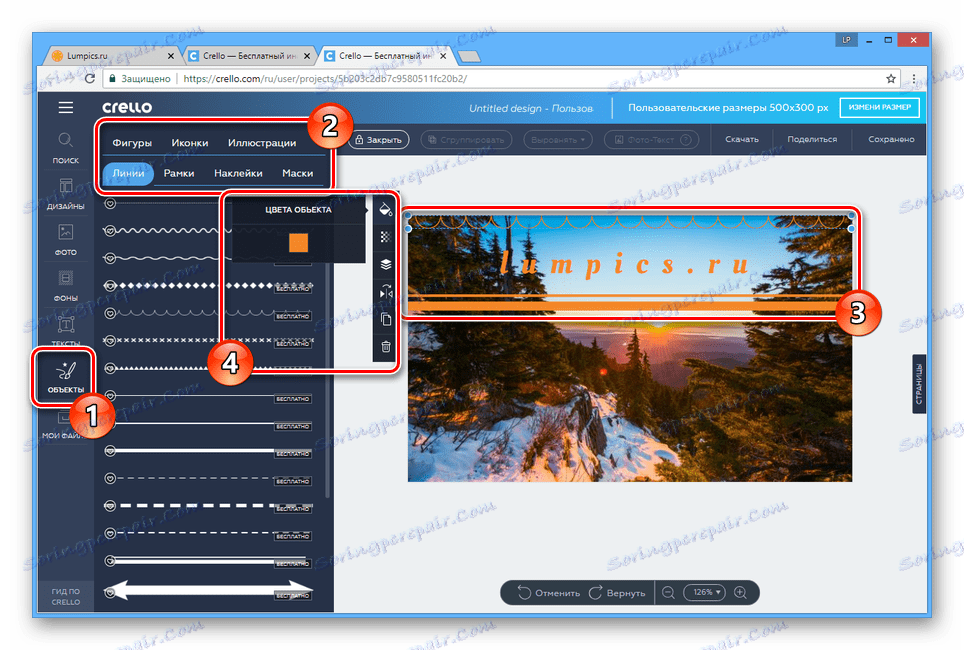This screenshot has width=964, height=650.
Task: Favorite the thick dashed line
Action: coord(110,505)
